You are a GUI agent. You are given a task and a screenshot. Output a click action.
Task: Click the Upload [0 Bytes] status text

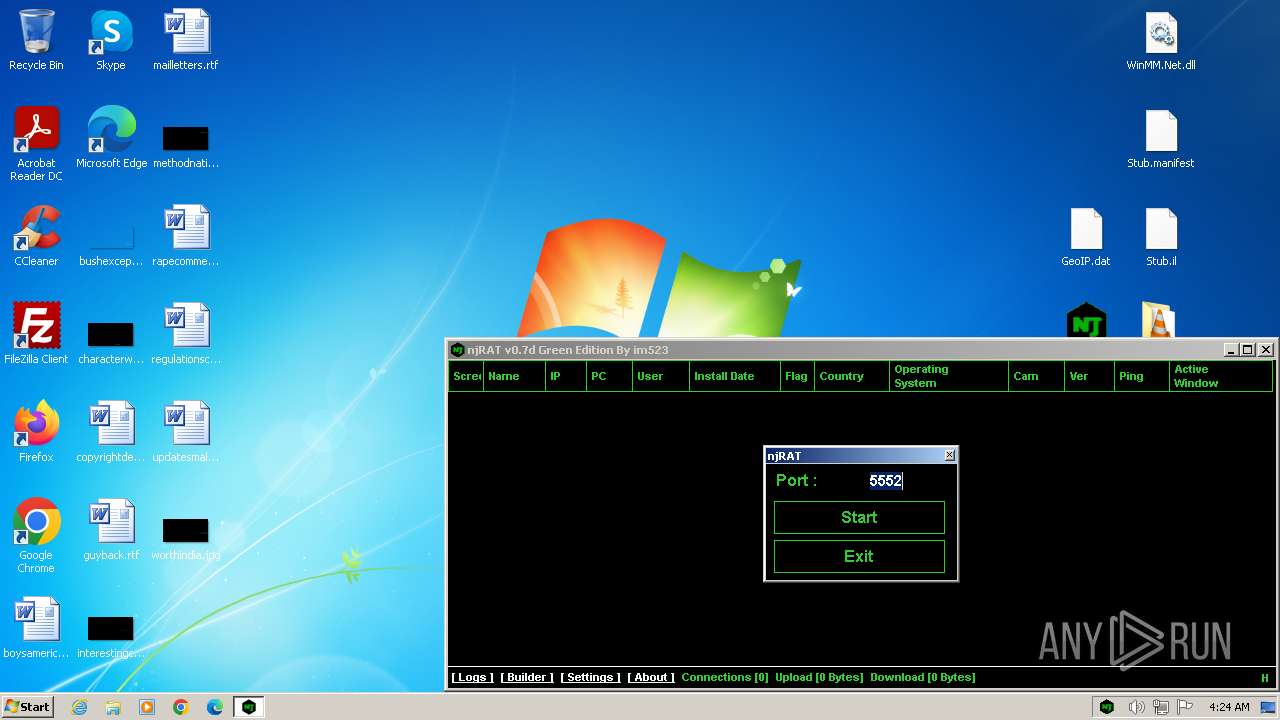[819, 677]
